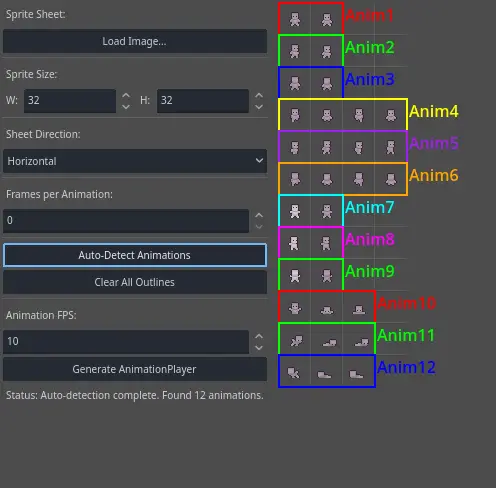
Task: Click the green Anim11 label
Action: click(x=406, y=335)
